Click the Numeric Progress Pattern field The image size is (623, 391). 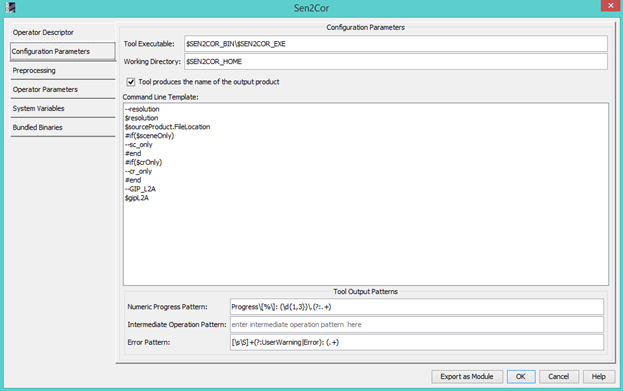pos(417,307)
